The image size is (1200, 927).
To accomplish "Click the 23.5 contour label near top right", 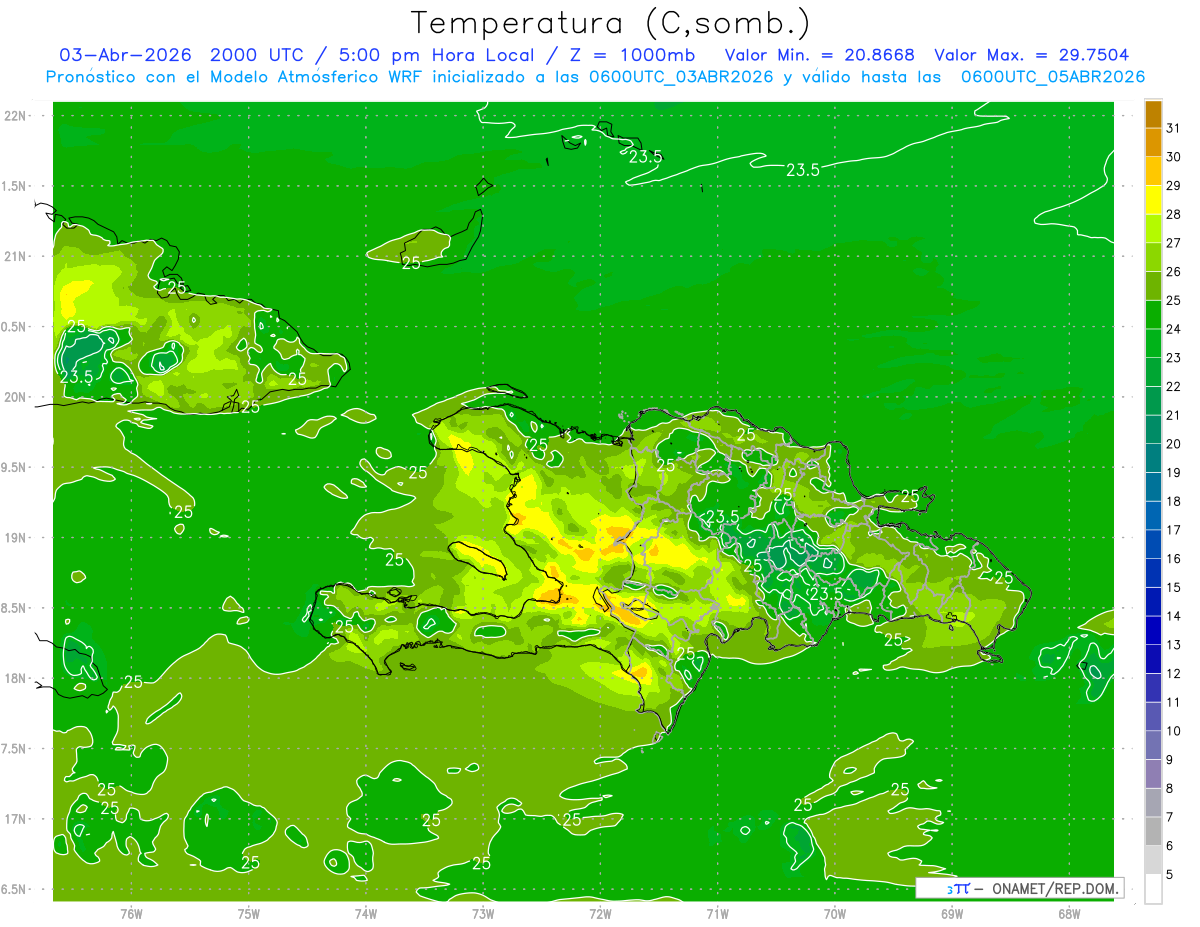I will pyautogui.click(x=802, y=170).
